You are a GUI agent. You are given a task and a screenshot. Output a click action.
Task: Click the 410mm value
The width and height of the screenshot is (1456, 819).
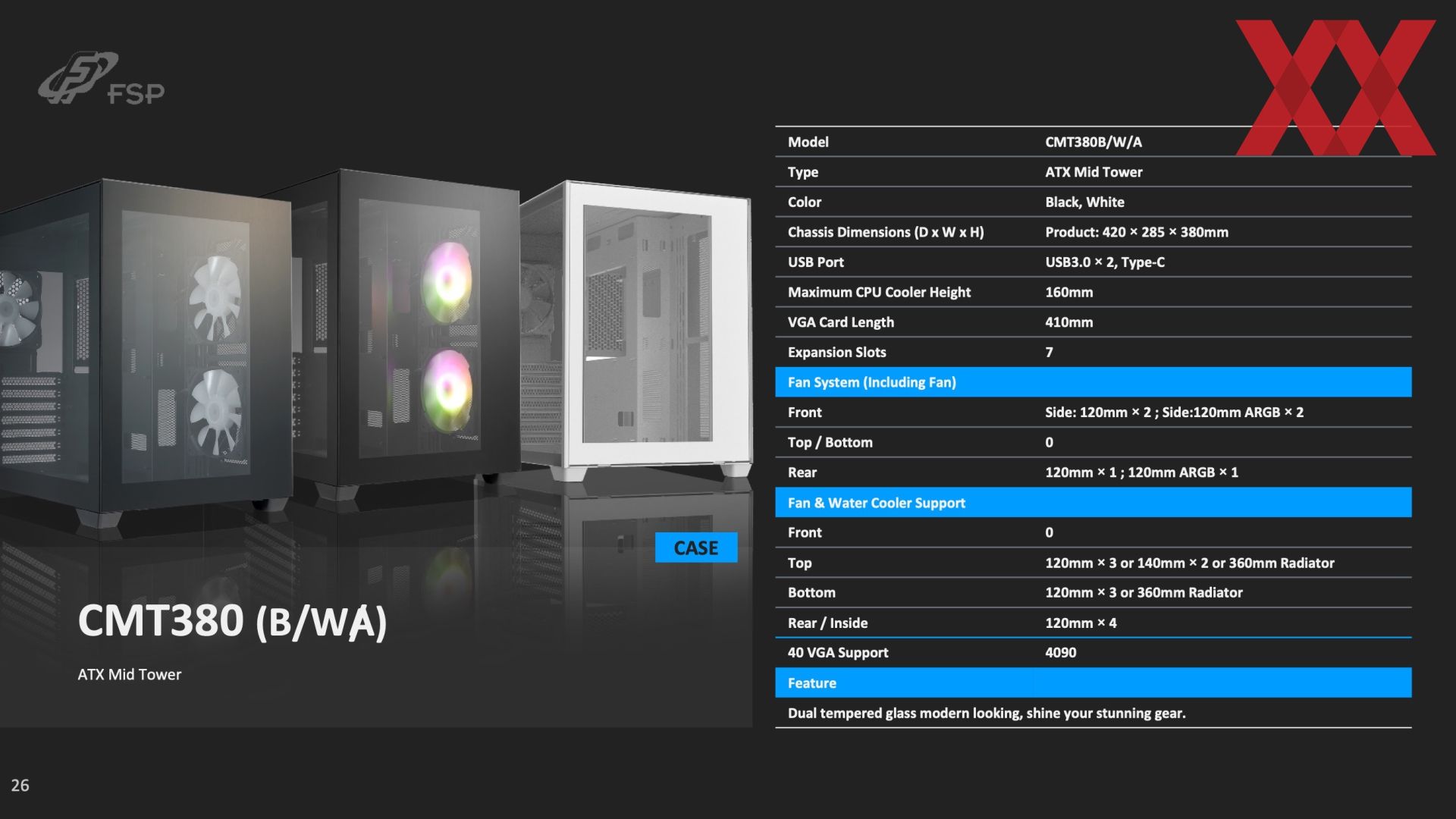(1069, 322)
